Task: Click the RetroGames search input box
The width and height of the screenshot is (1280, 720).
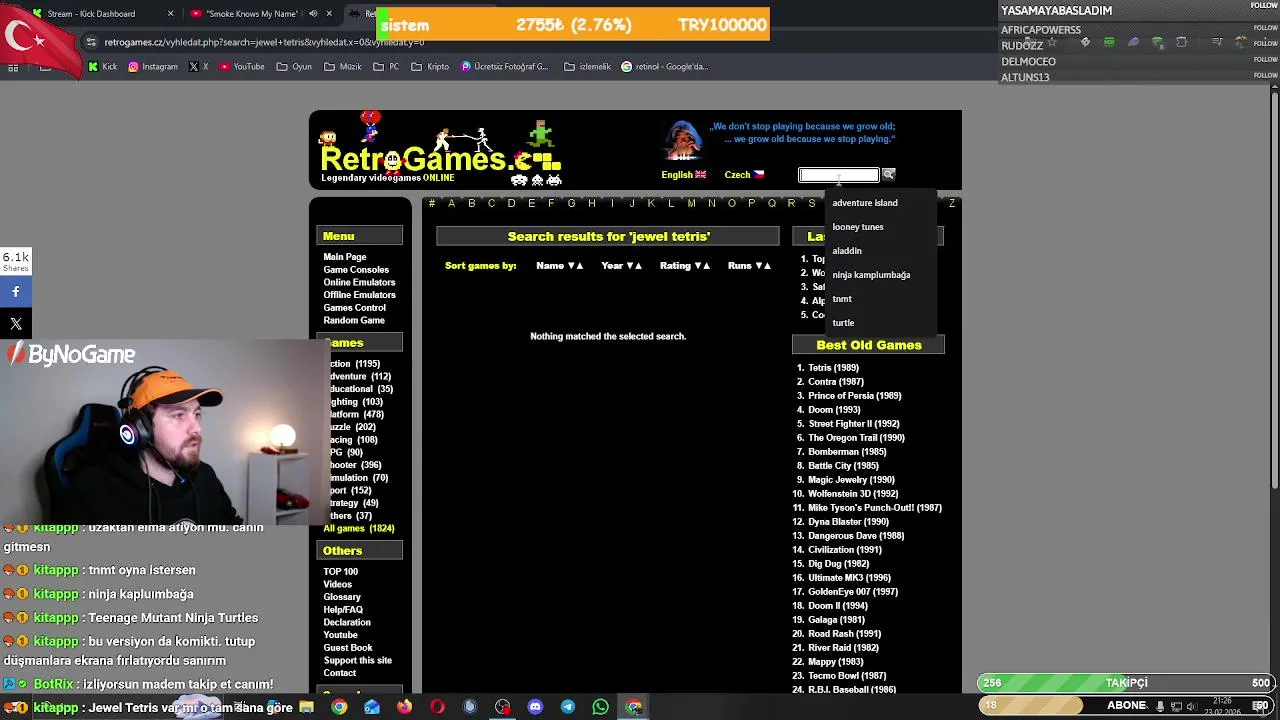Action: click(839, 175)
